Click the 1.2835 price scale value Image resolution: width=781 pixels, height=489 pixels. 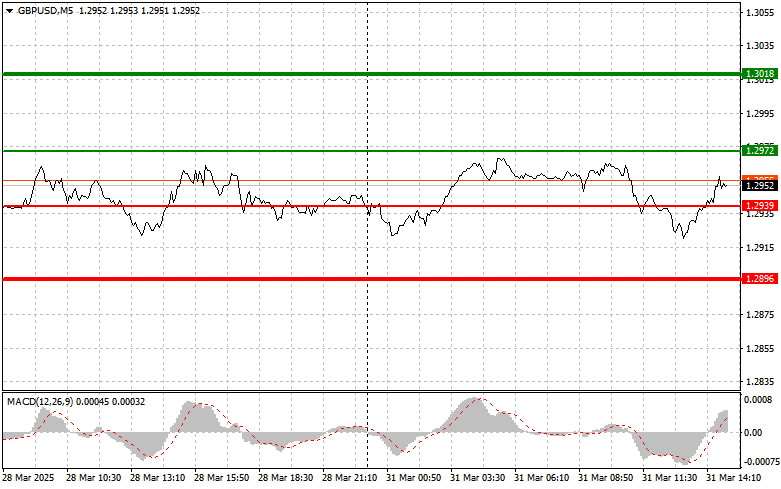[760, 382]
